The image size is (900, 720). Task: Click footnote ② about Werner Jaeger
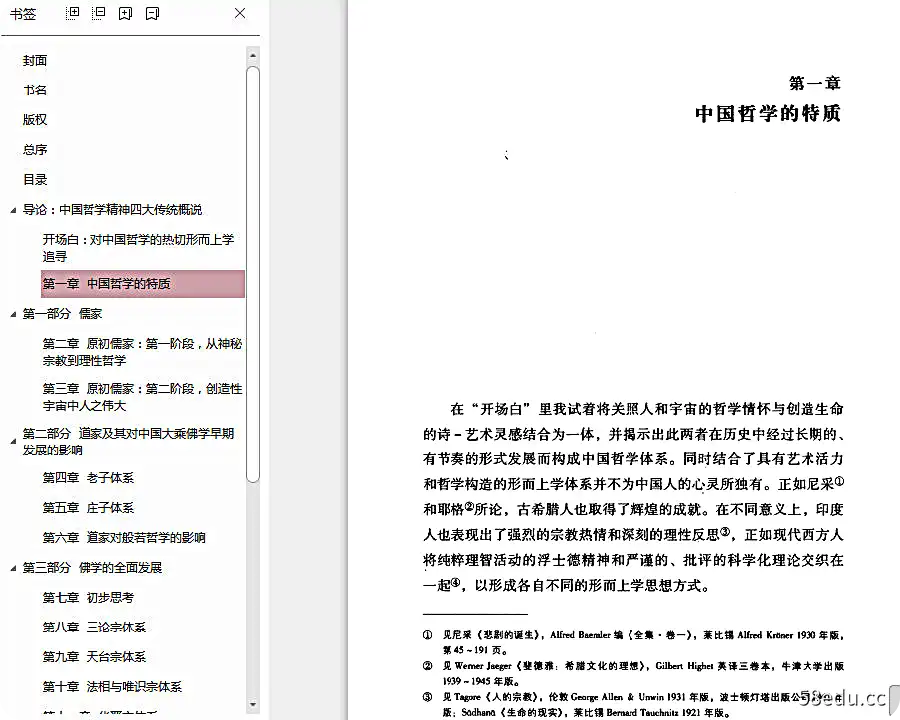(633, 673)
